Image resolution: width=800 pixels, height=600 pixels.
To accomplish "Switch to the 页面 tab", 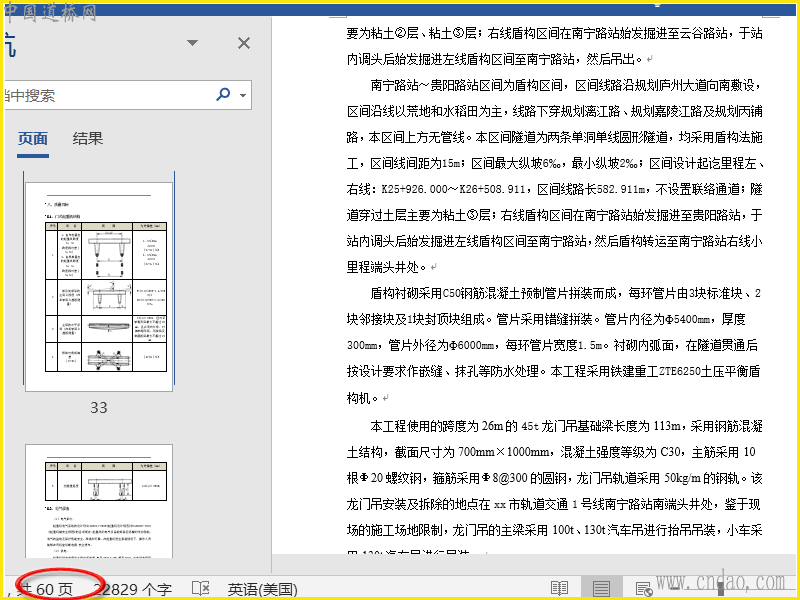I will pyautogui.click(x=33, y=138).
